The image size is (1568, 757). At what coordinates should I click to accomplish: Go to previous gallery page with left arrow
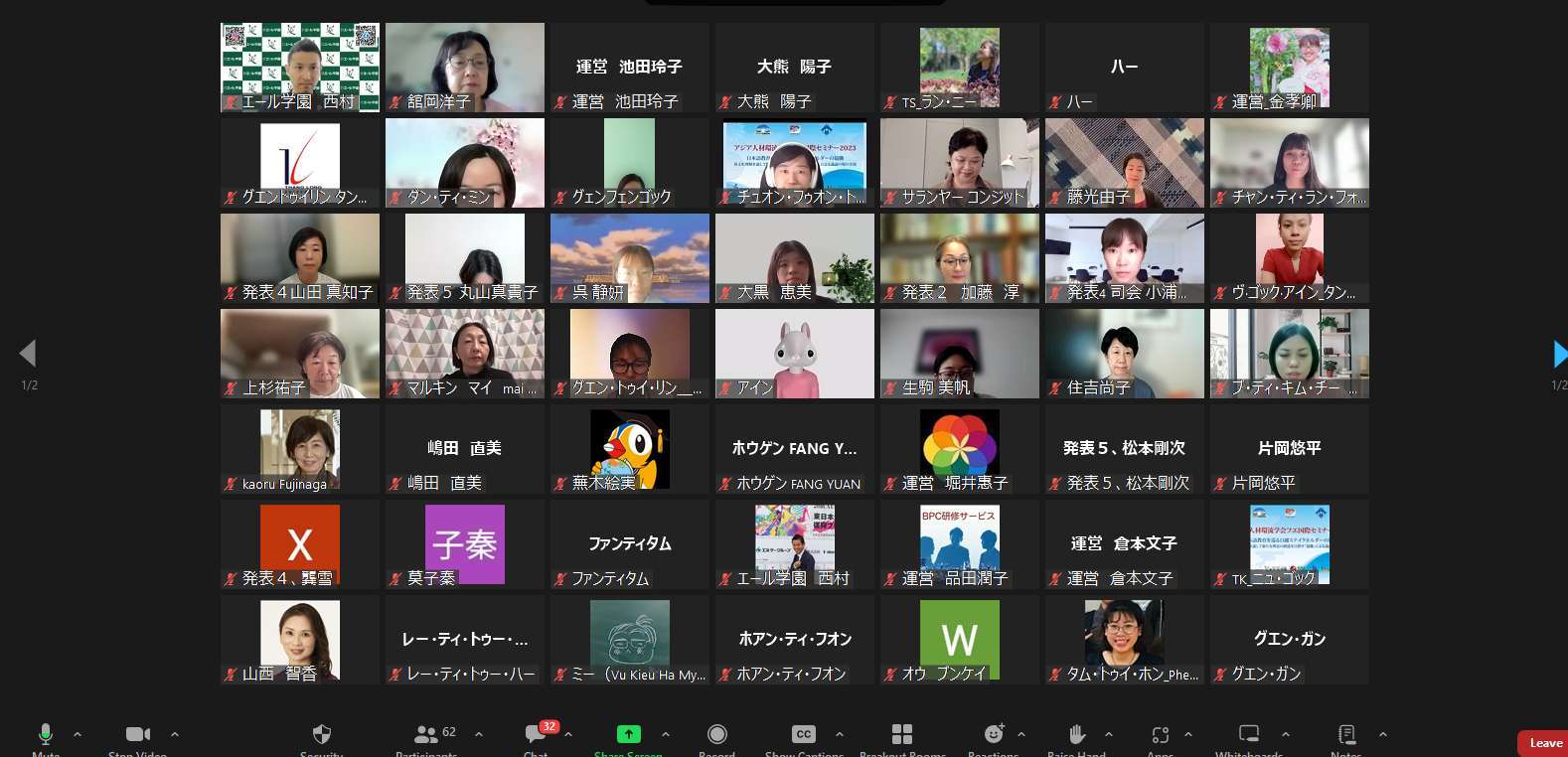28,354
